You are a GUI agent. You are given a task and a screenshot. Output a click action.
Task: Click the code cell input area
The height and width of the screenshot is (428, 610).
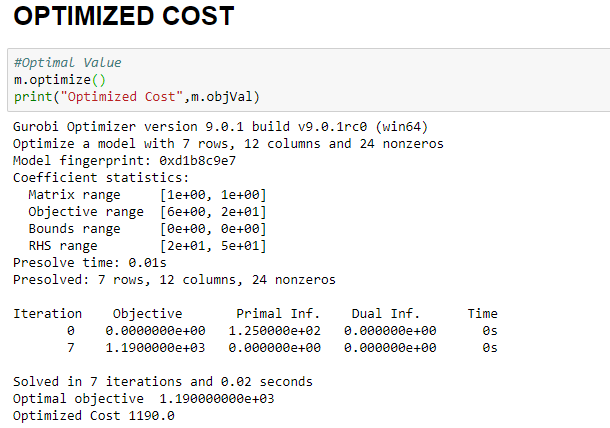(x=309, y=80)
